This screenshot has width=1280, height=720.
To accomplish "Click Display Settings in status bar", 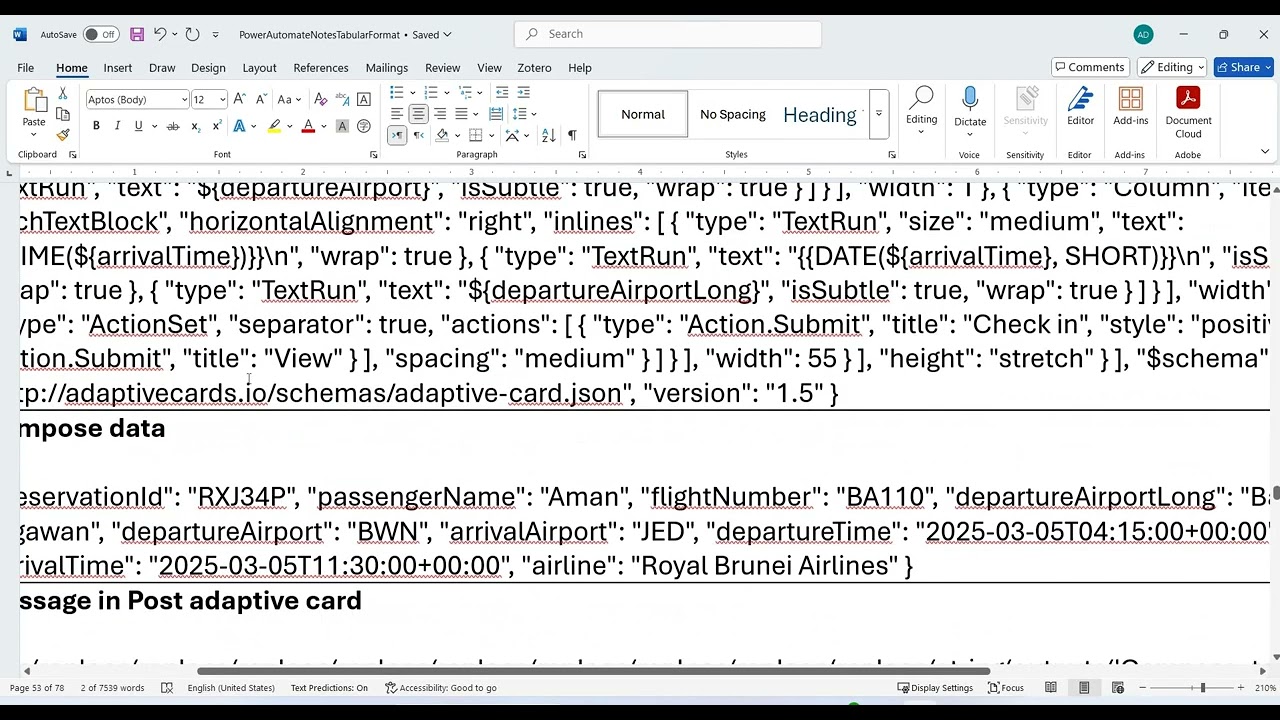I will point(935,688).
